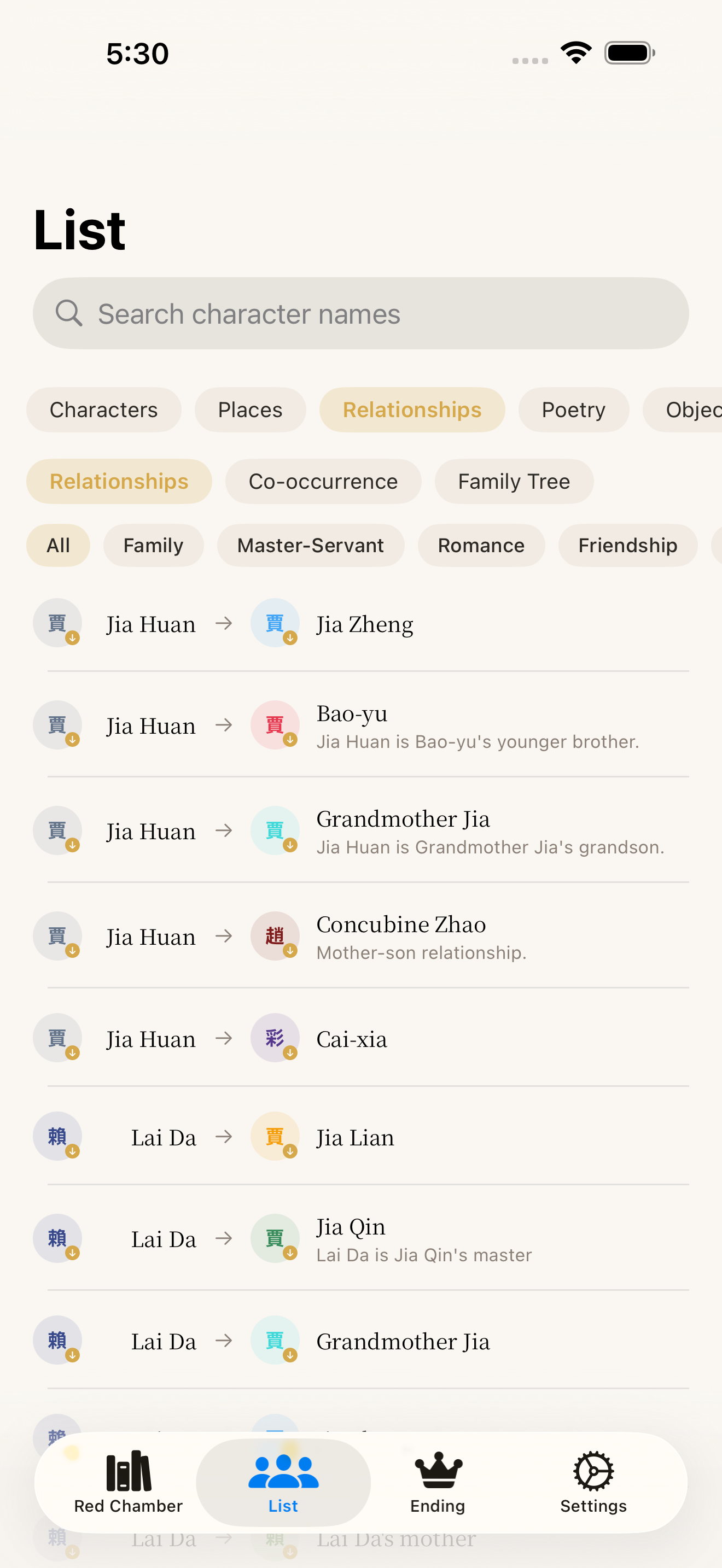This screenshot has width=722, height=1568.
Task: Enable the Master-Servant filter chip
Action: click(x=311, y=546)
